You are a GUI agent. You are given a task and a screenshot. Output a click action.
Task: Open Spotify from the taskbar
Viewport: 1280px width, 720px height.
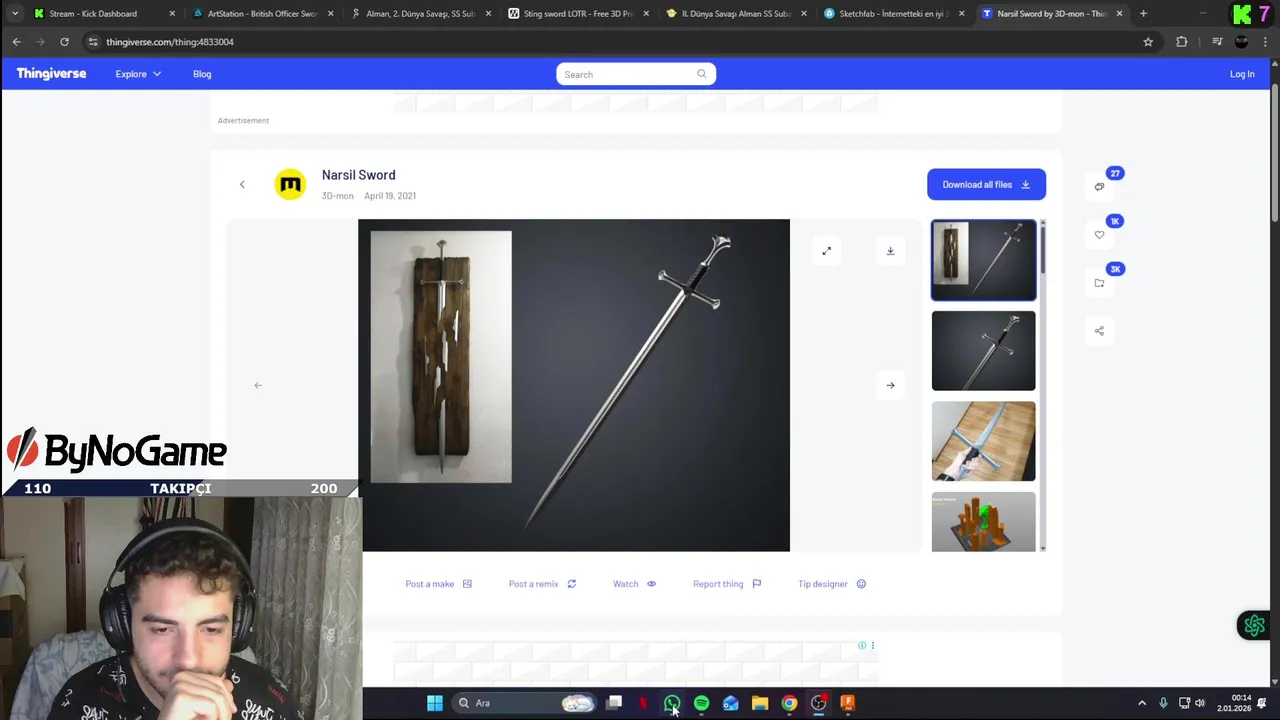701,703
